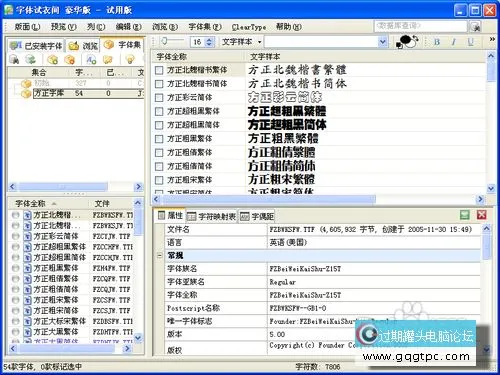Check the 方正超粗黑繁体 checkbox
Screen dimensions: 500x375
point(159,111)
